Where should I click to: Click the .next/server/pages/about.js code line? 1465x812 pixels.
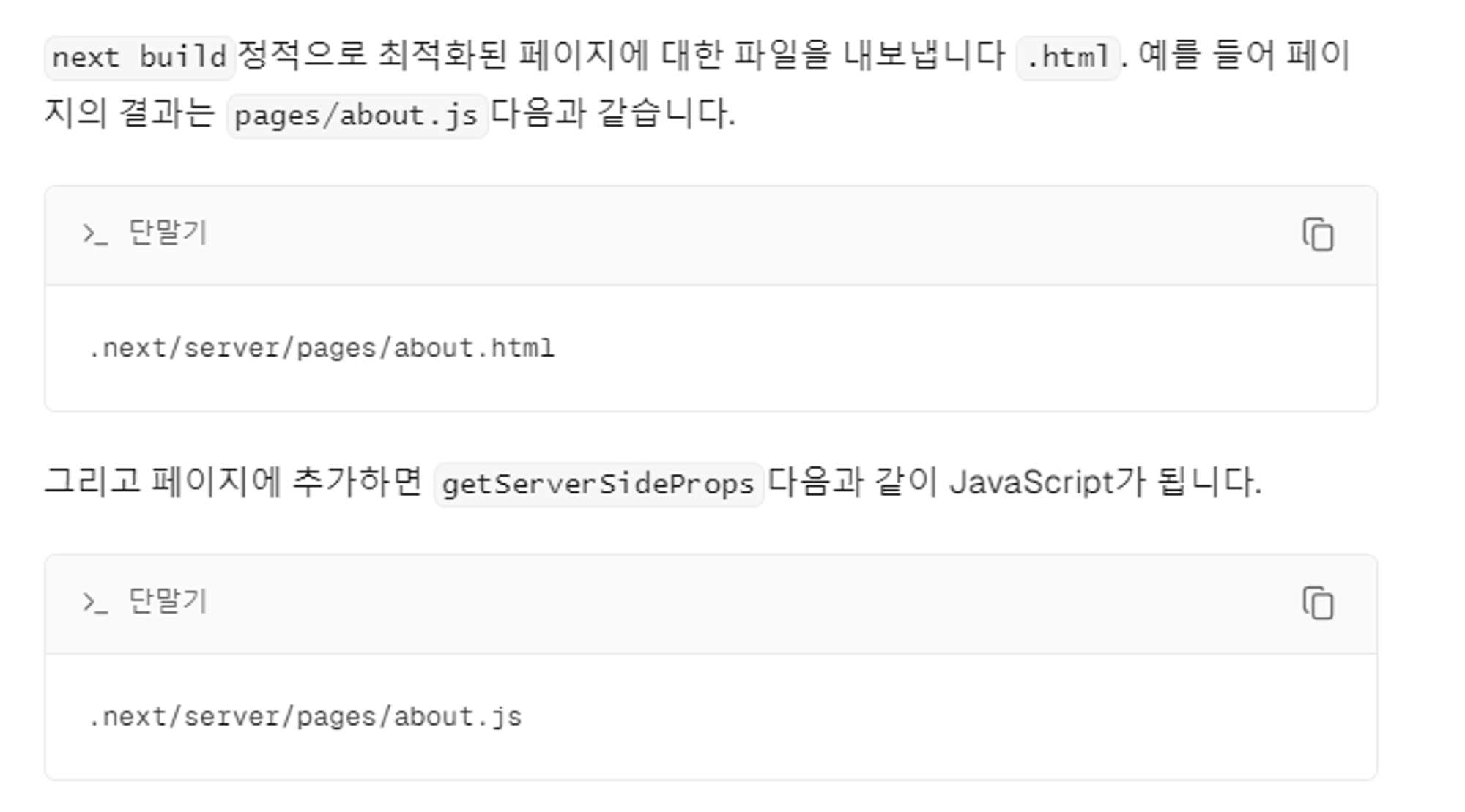point(305,717)
